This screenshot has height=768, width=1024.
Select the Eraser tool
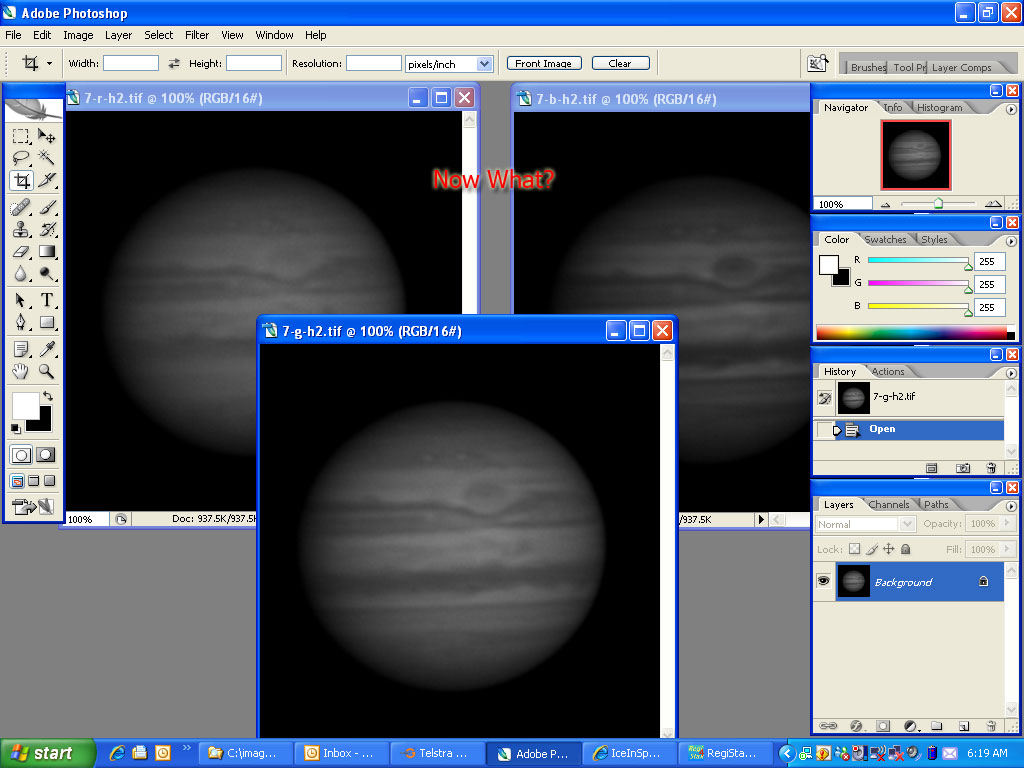pyautogui.click(x=21, y=251)
